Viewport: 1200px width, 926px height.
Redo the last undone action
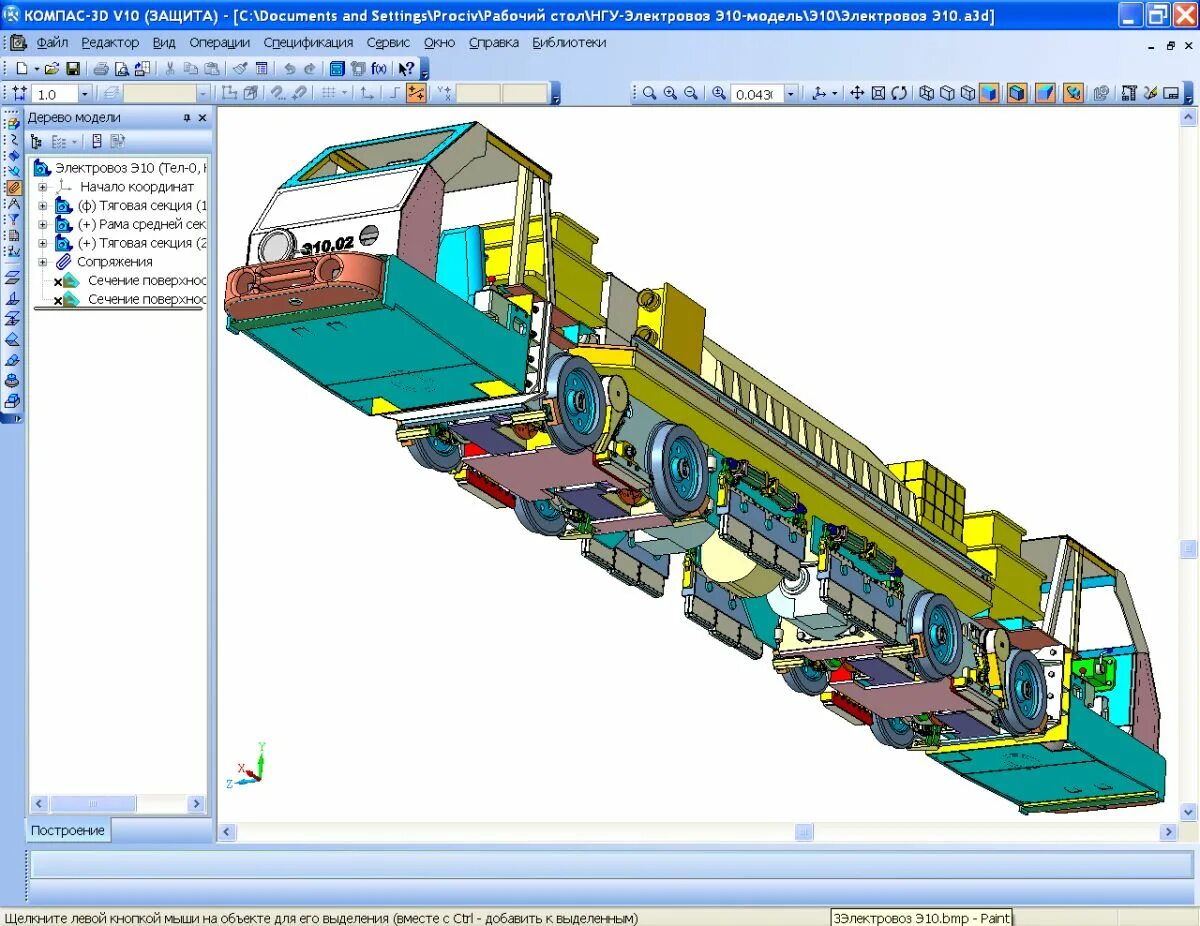point(309,69)
